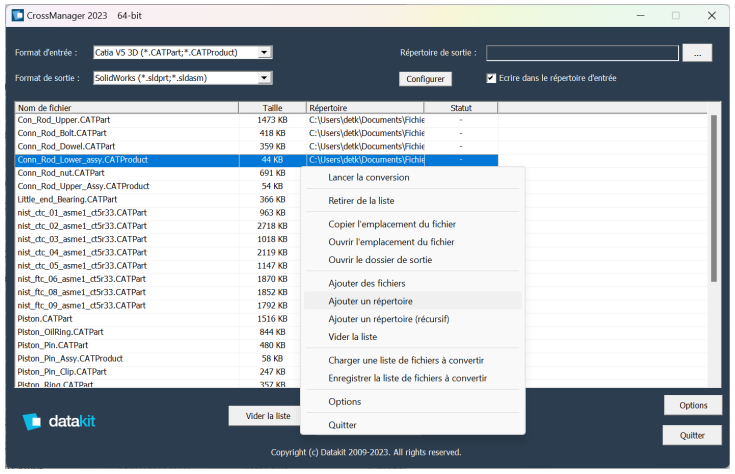Choose 'Ajouter un répertoire' menu item
The height and width of the screenshot is (474, 735).
[x=412, y=301]
